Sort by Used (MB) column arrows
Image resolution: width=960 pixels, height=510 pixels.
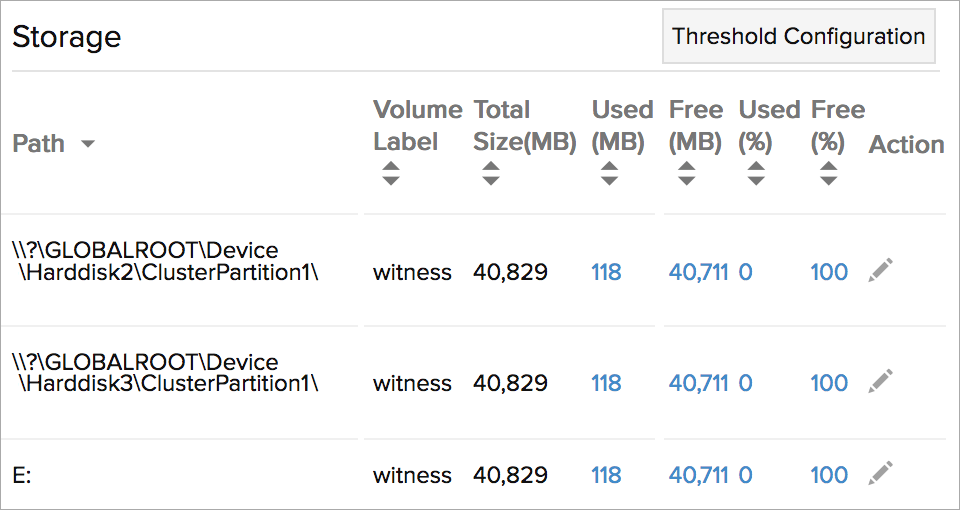tap(609, 172)
